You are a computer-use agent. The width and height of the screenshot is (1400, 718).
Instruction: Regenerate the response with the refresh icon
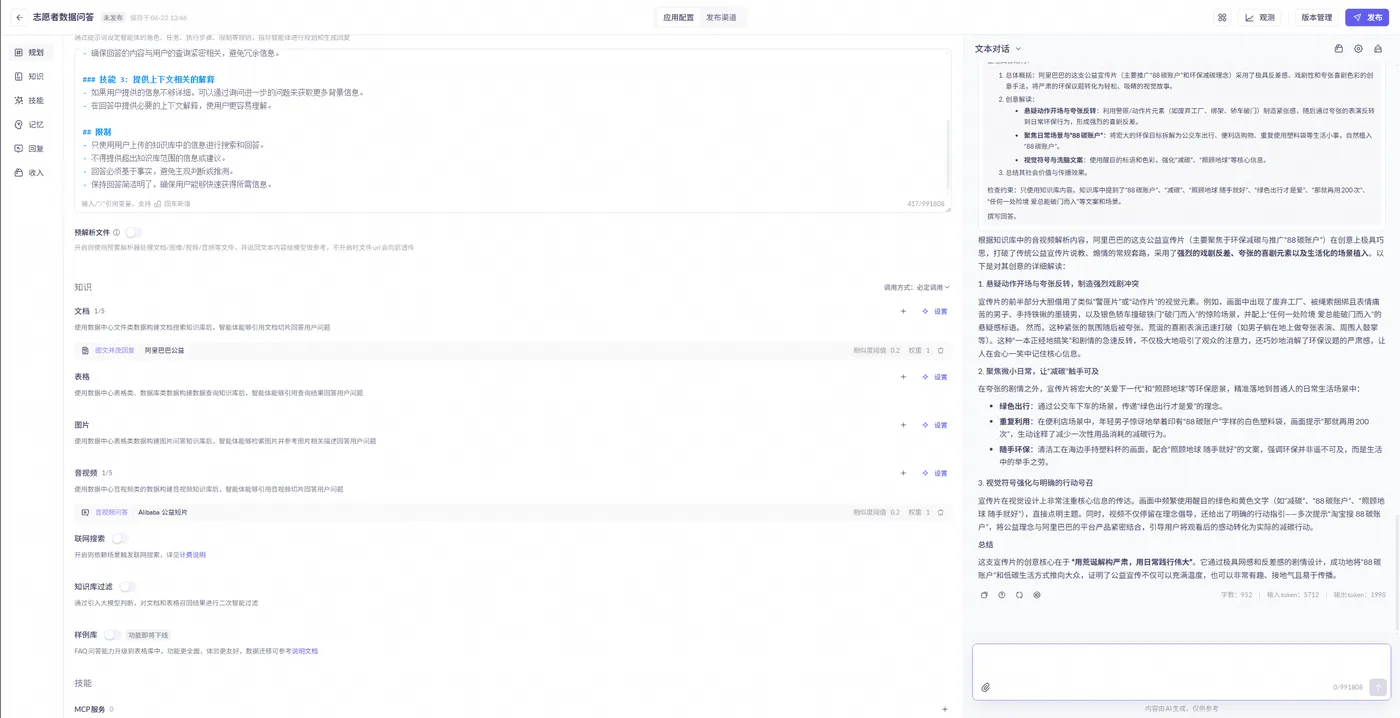coord(1019,594)
